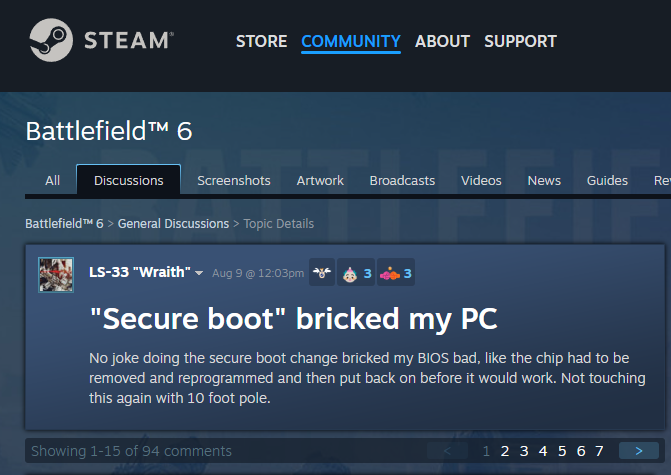Jump to comments page 4
This screenshot has height=475, width=671.
[x=543, y=451]
